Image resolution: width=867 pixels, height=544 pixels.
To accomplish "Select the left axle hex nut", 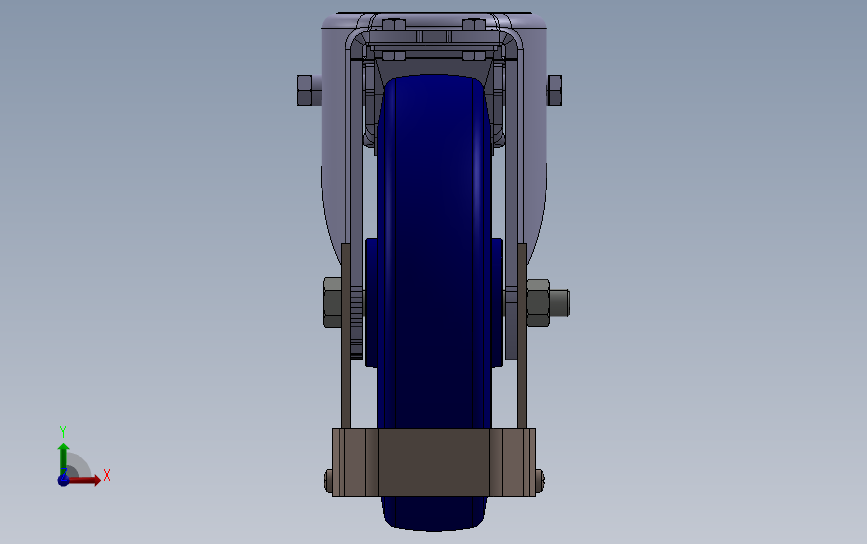I will [332, 303].
